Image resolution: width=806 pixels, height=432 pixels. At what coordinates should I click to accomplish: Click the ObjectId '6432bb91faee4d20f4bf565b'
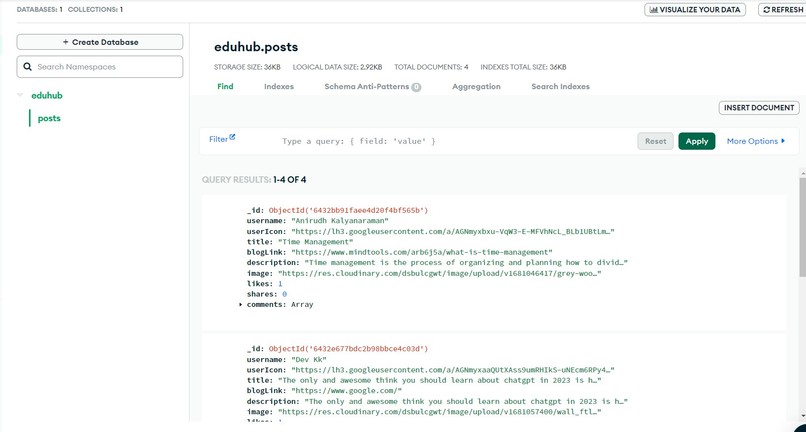[x=348, y=210]
